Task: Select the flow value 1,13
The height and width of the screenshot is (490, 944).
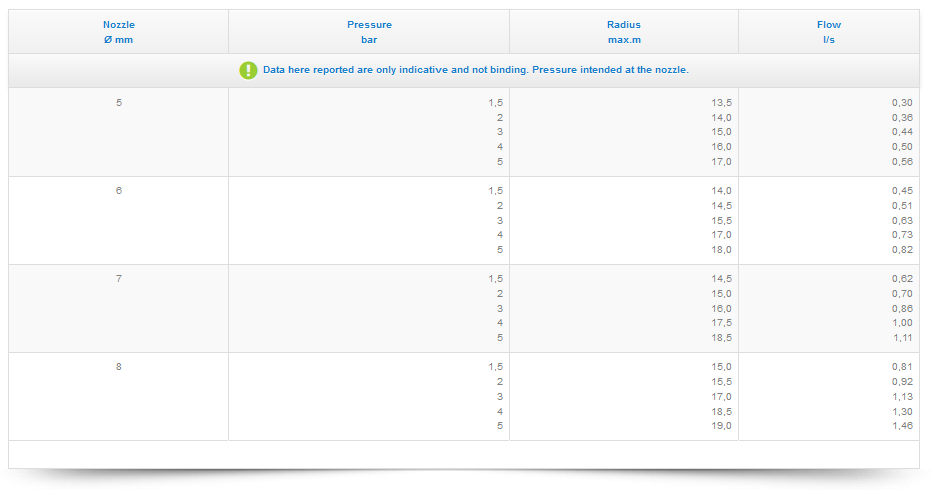Action: 902,397
